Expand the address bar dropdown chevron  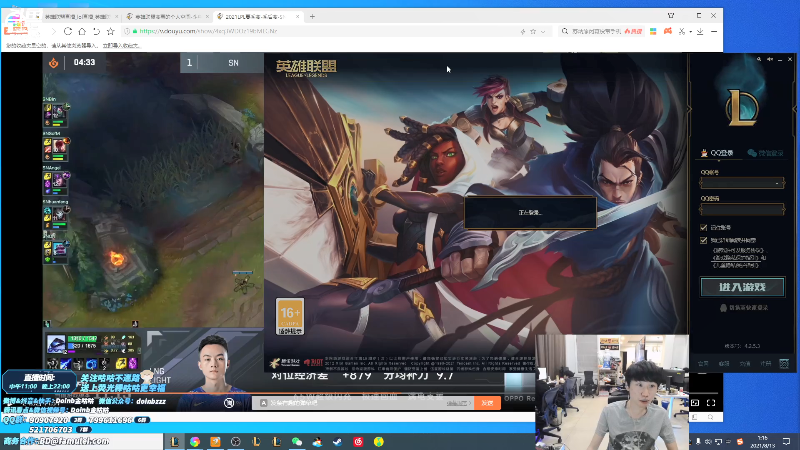click(543, 31)
